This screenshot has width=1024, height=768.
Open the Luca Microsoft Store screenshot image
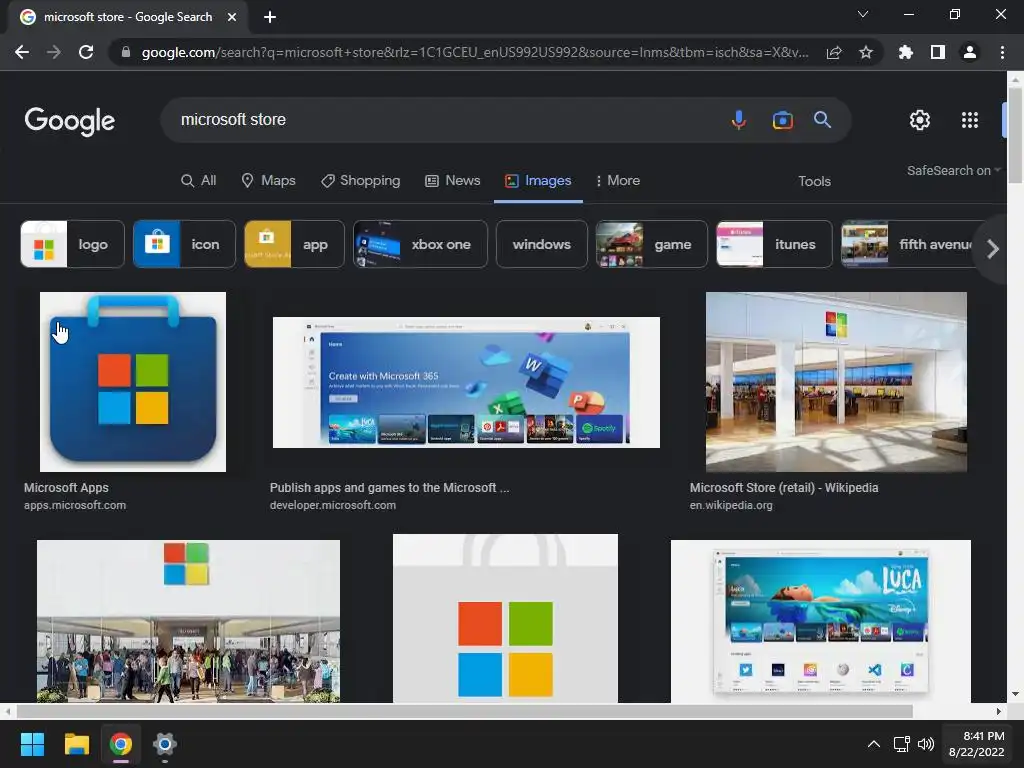[821, 621]
